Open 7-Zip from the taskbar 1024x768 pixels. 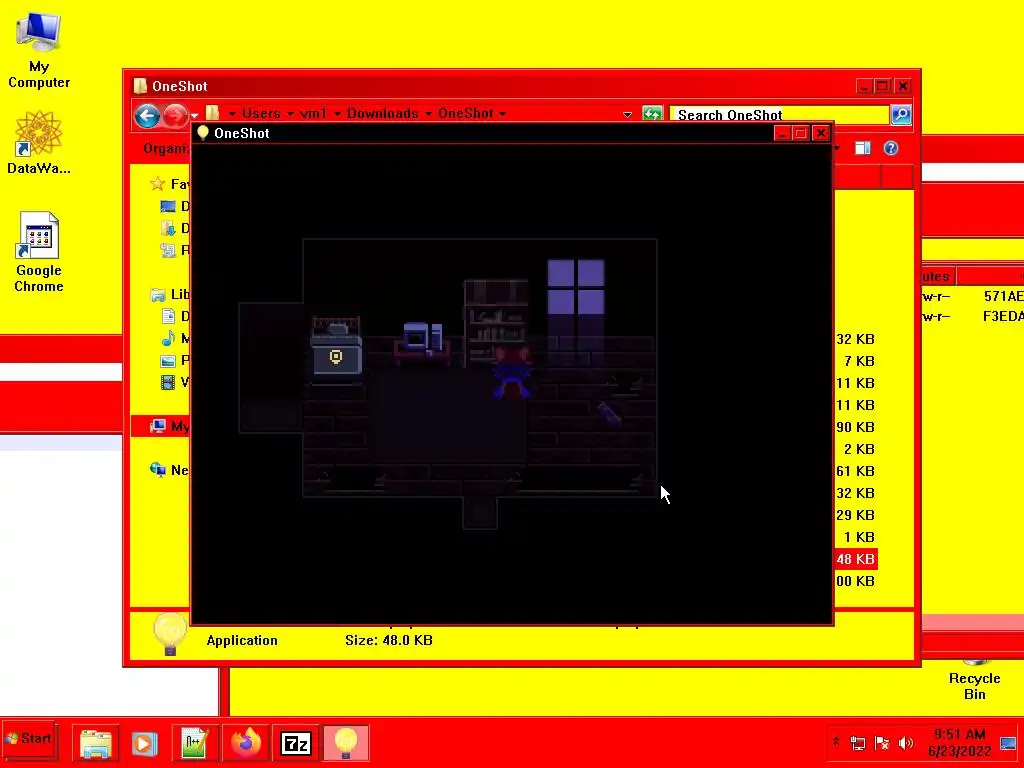pyautogui.click(x=295, y=743)
